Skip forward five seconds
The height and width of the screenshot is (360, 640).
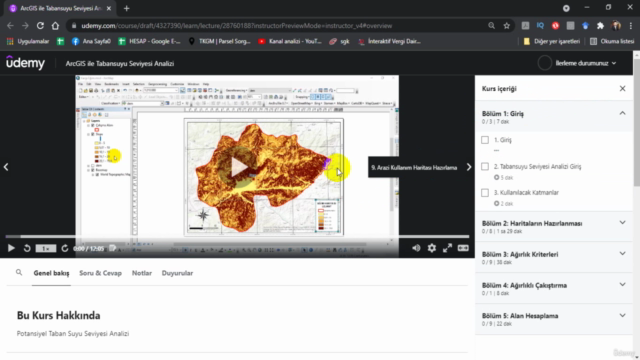point(64,248)
